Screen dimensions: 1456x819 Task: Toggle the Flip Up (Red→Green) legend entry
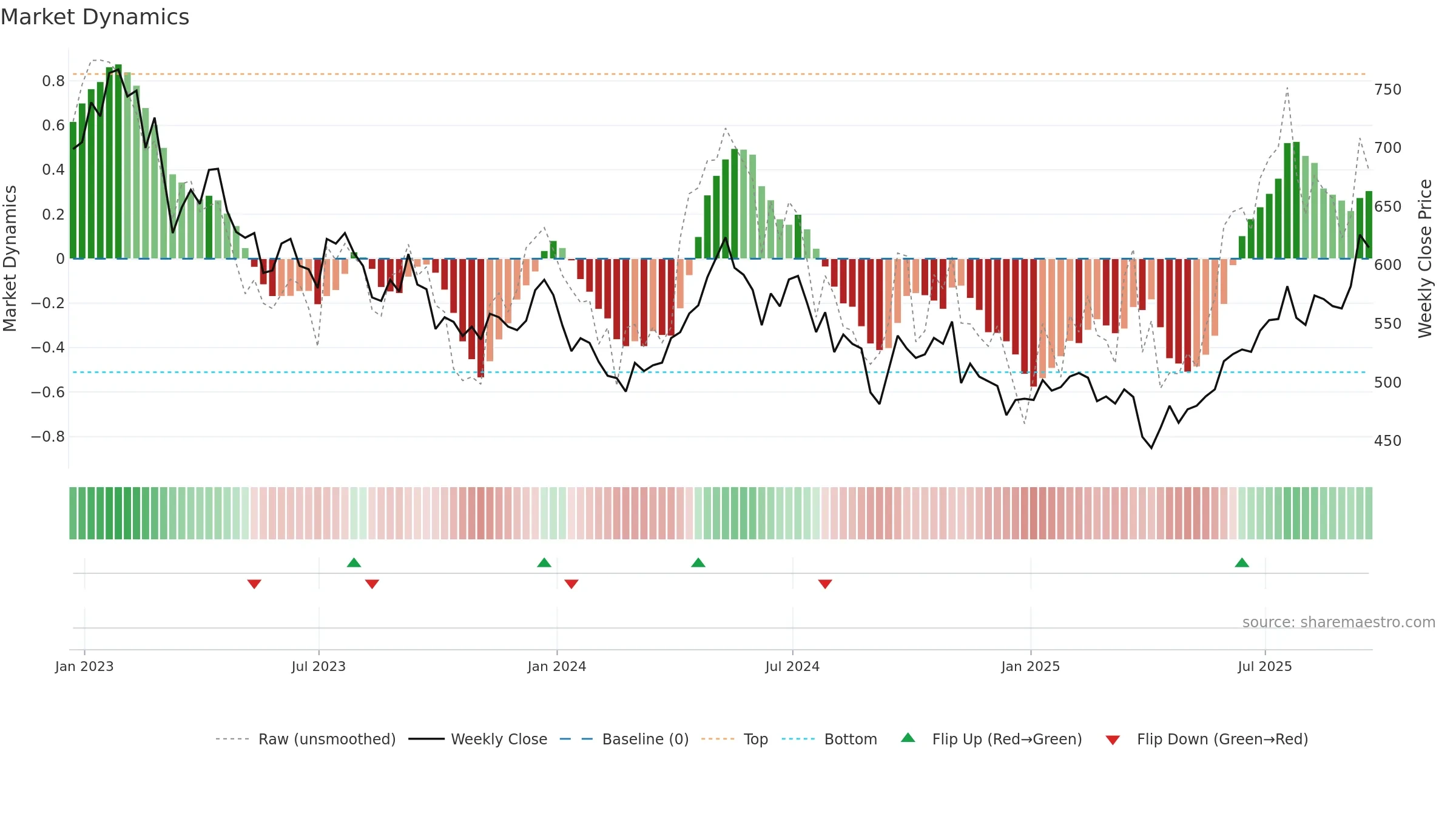[x=991, y=739]
